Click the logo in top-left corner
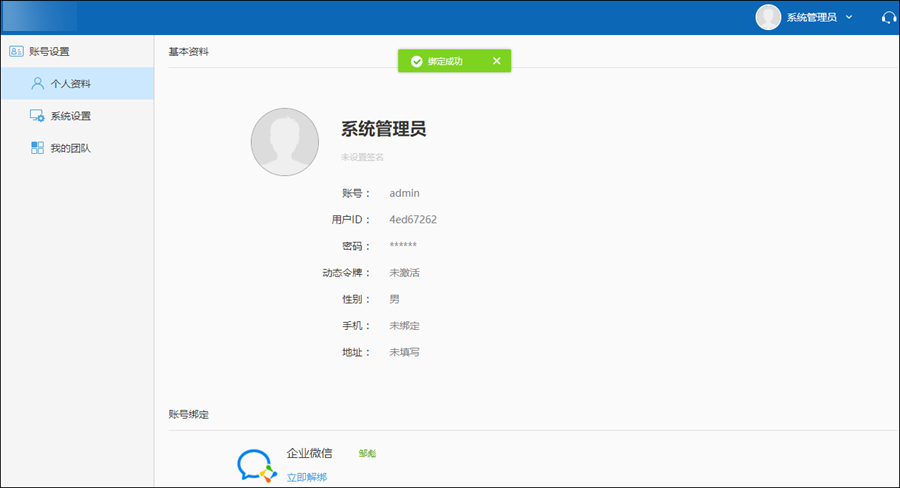The image size is (900, 488). [x=40, y=17]
